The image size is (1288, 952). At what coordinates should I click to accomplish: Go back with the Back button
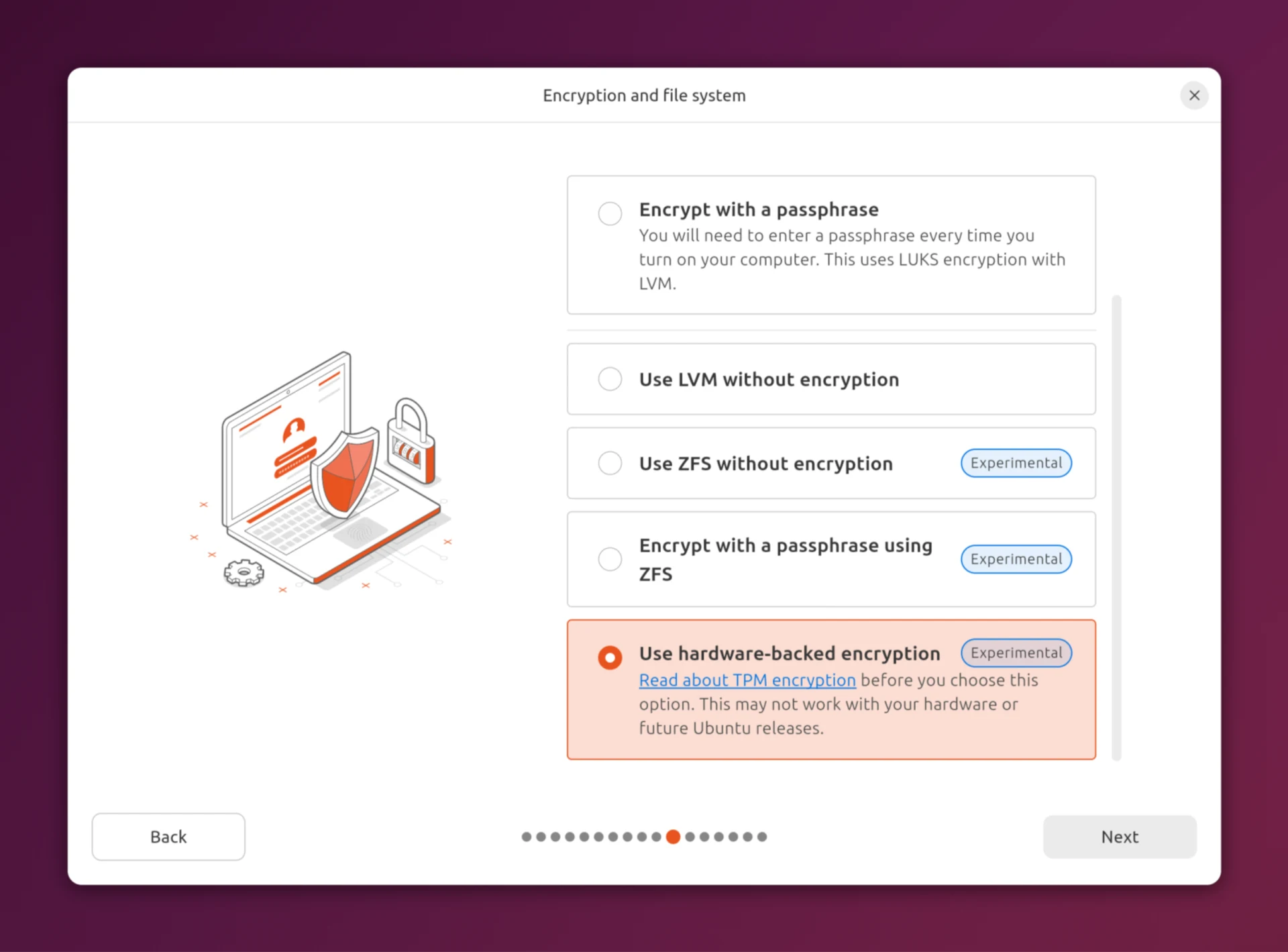(168, 837)
